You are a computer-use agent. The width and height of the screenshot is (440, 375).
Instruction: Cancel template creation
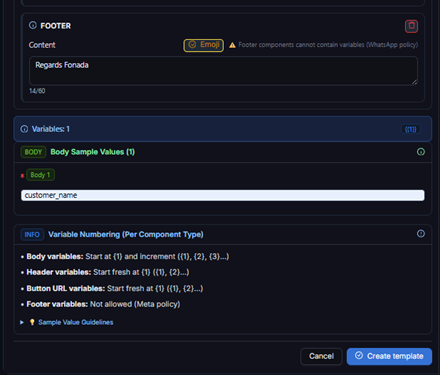321,356
